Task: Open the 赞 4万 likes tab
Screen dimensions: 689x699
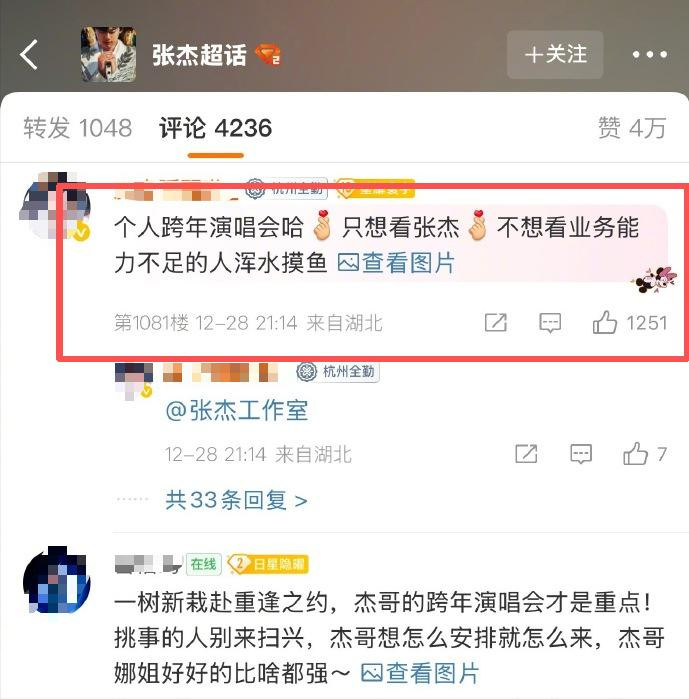Action: pyautogui.click(x=632, y=128)
